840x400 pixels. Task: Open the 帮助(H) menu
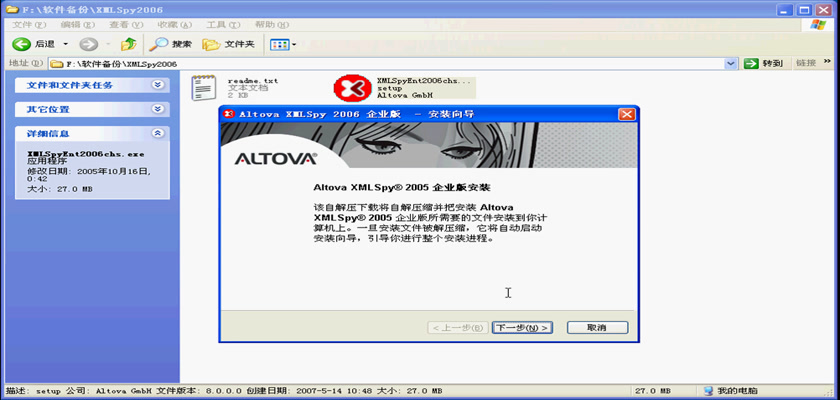click(272, 25)
